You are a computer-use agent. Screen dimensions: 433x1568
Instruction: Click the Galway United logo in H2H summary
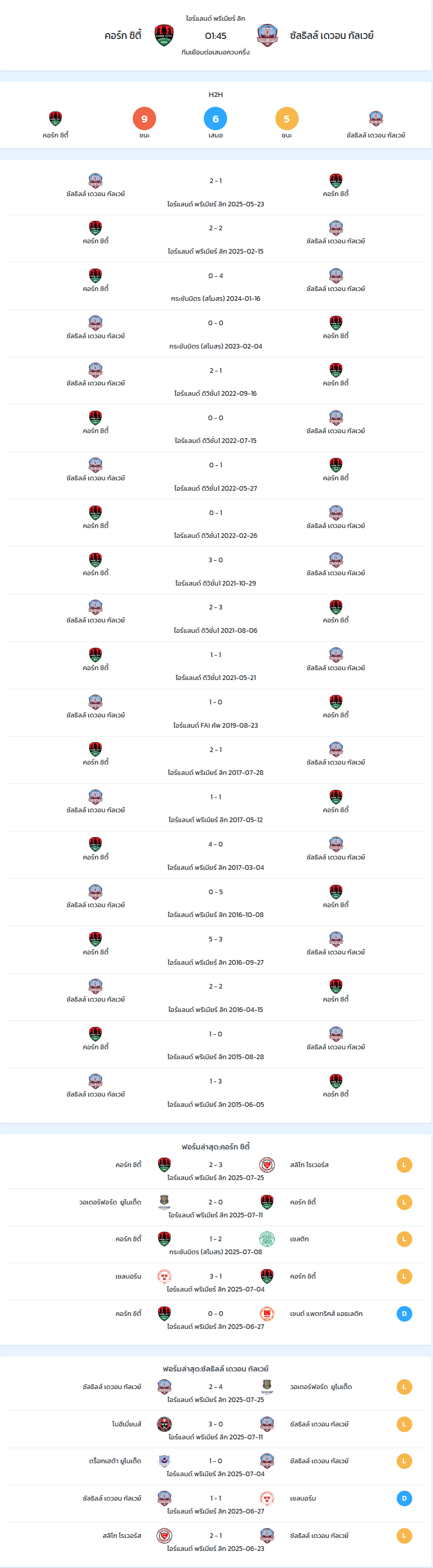point(376,118)
